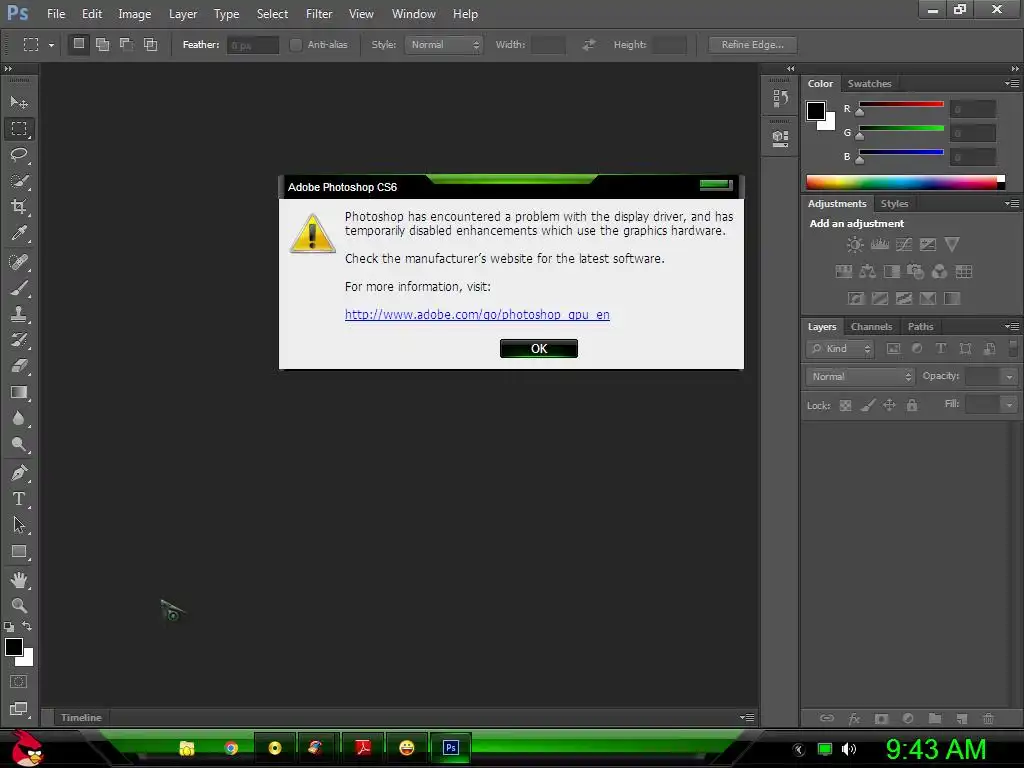
Task: Select the Horizontal Type tool
Action: pos(19,499)
